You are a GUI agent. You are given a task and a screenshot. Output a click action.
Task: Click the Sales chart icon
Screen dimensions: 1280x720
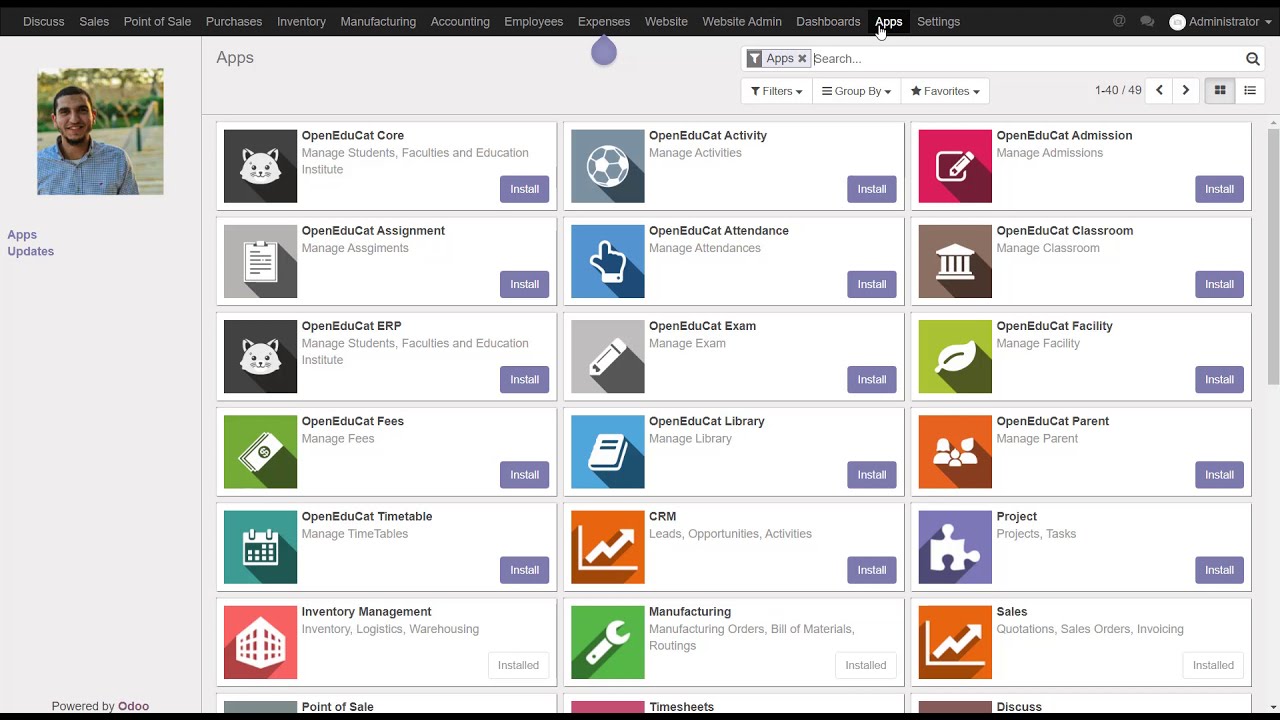[955, 643]
